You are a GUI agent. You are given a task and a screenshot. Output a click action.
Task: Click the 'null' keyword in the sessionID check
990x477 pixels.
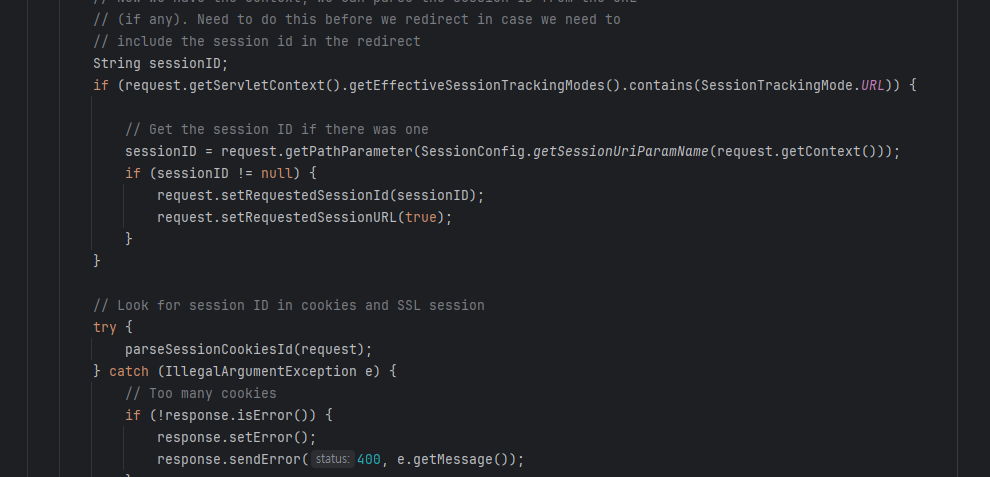pos(277,173)
